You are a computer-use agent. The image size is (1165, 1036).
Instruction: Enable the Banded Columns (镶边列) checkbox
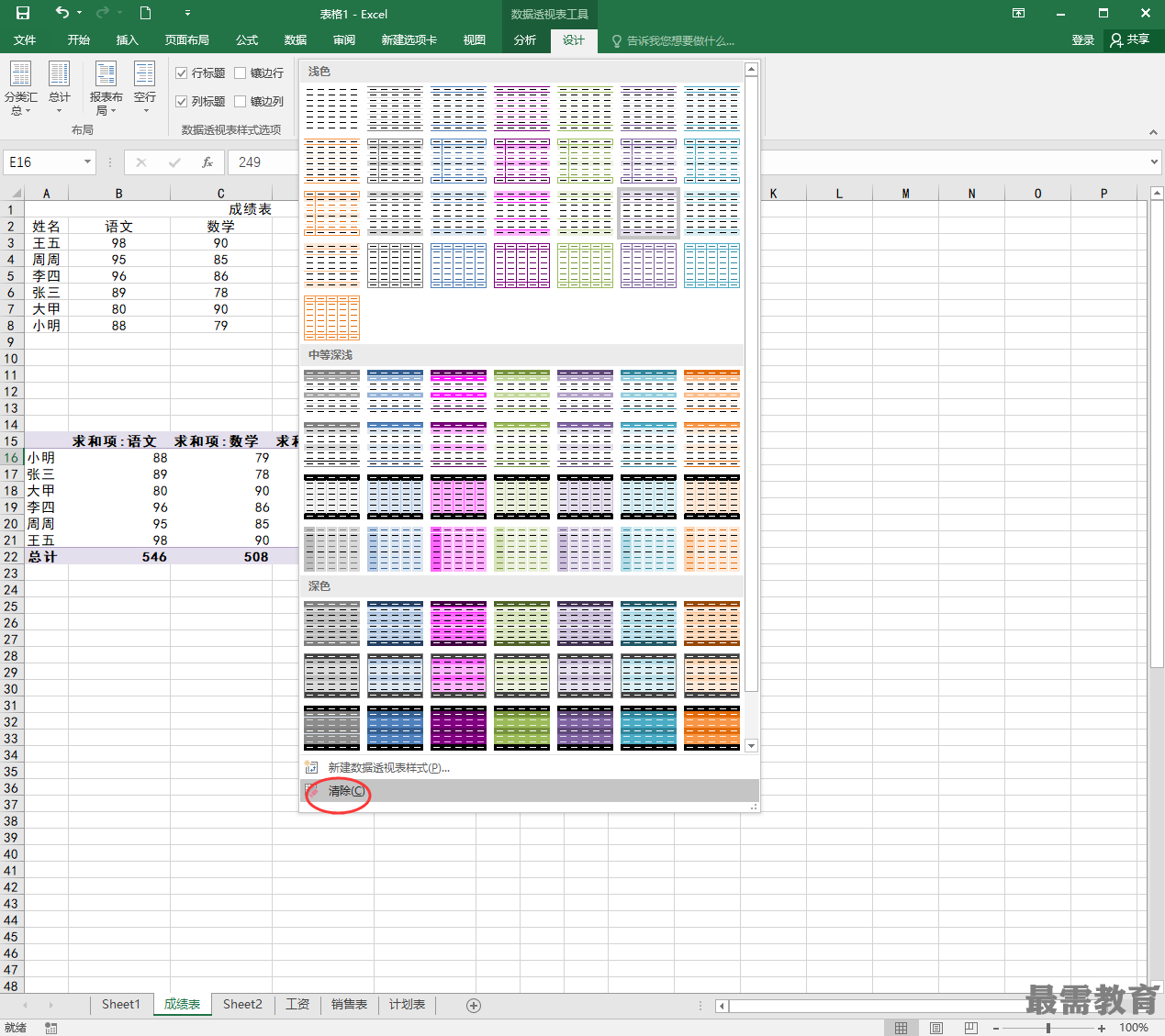point(241,101)
